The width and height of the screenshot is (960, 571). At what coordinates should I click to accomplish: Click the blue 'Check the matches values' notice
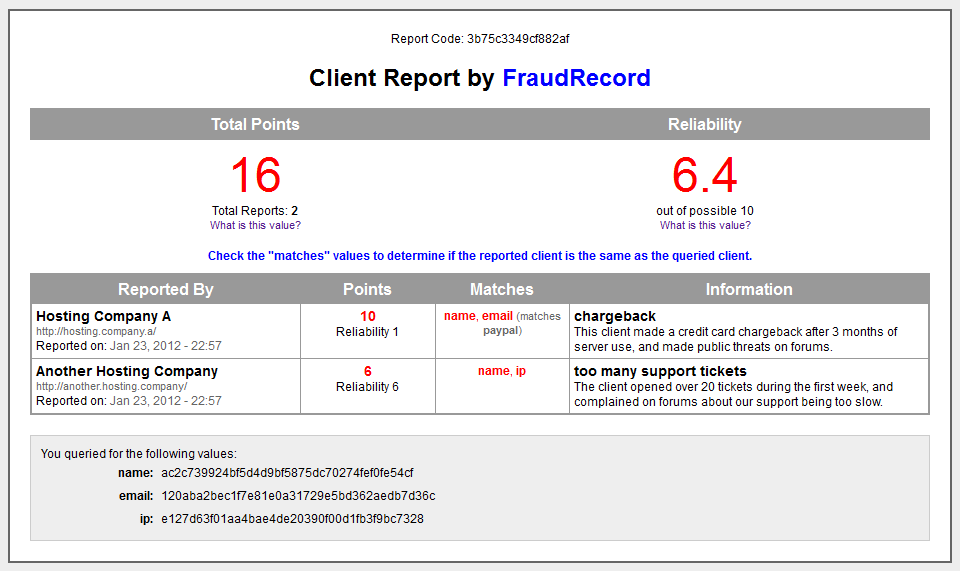[480, 256]
